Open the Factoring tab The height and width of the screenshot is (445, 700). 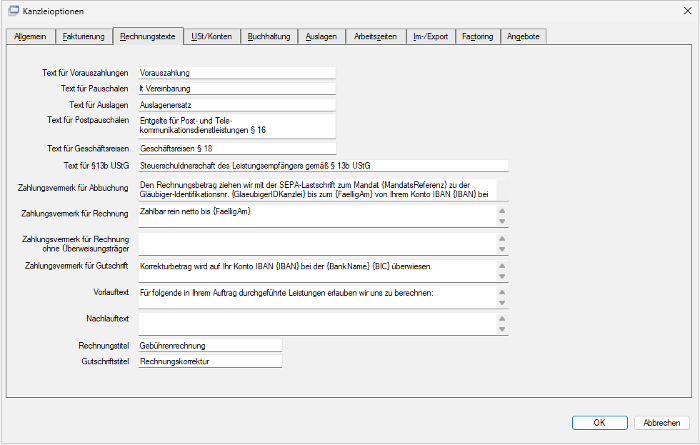tap(478, 37)
